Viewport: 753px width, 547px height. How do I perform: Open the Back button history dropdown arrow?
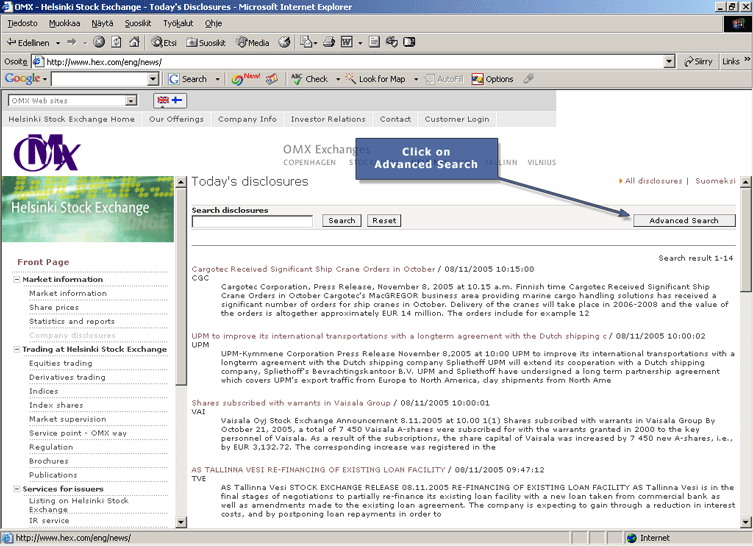tap(58, 43)
